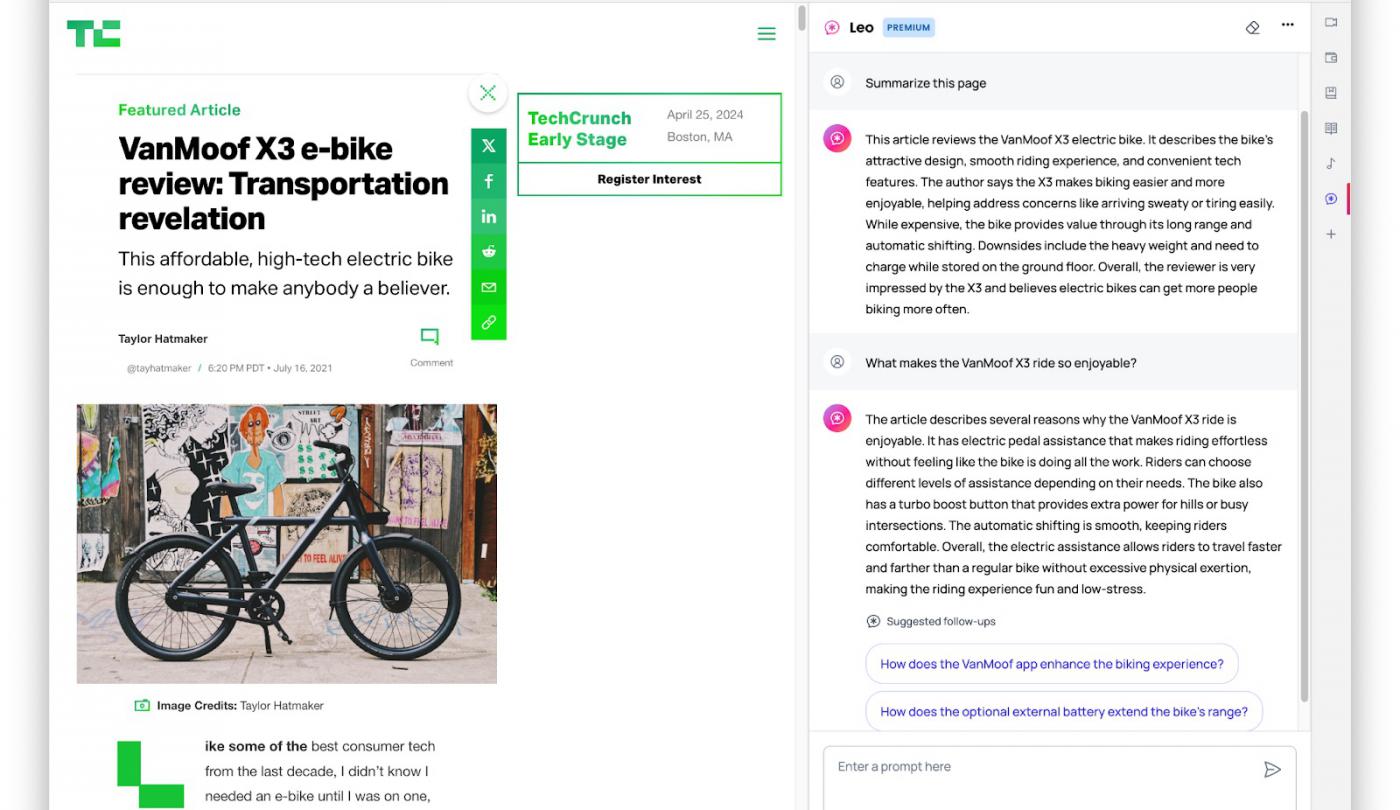Copy article link icon
Image resolution: width=1400 pixels, height=810 pixels.
(x=488, y=322)
